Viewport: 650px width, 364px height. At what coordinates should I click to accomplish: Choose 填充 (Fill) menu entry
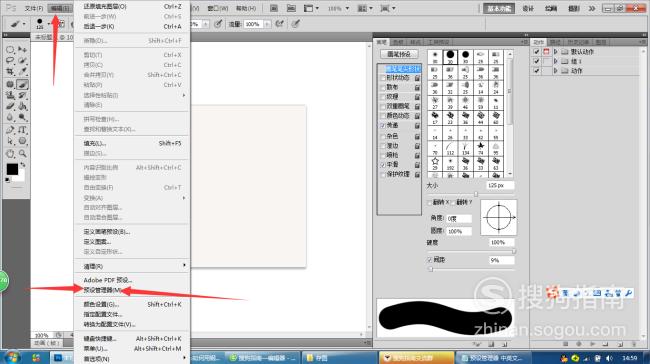(x=95, y=143)
